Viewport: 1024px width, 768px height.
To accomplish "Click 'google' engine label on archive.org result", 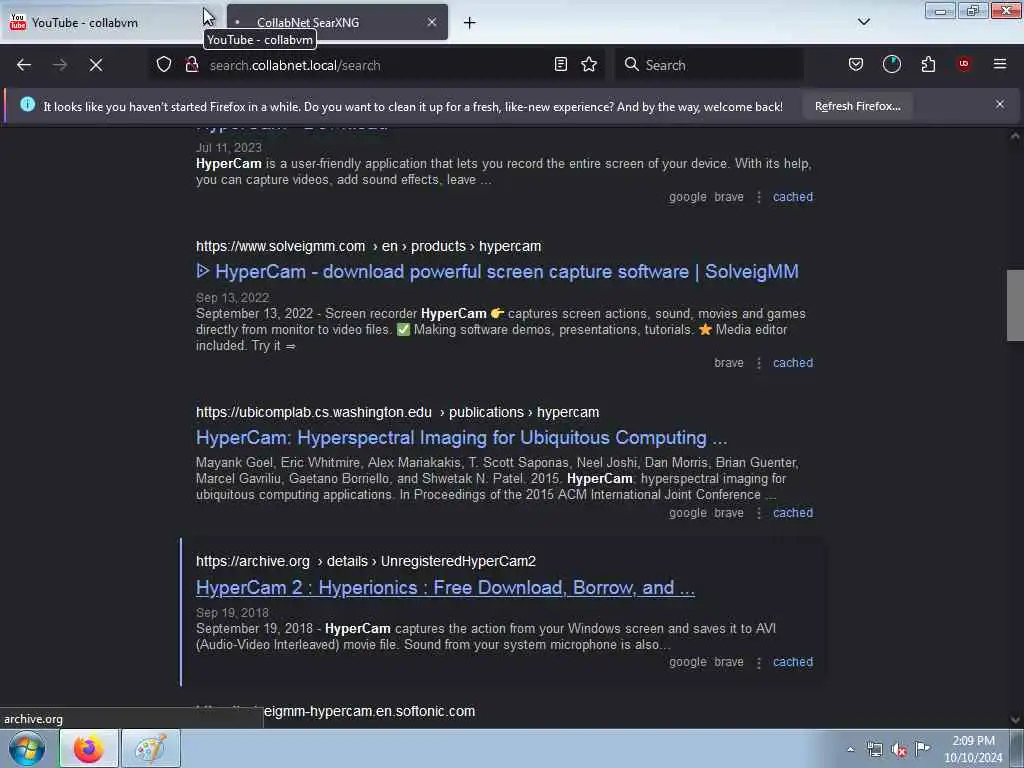I will [688, 662].
